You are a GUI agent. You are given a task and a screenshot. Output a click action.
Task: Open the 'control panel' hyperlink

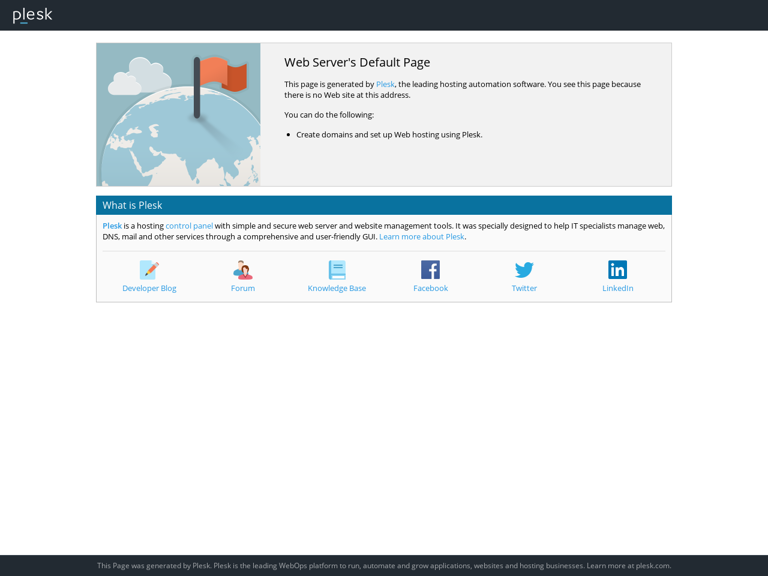189,226
